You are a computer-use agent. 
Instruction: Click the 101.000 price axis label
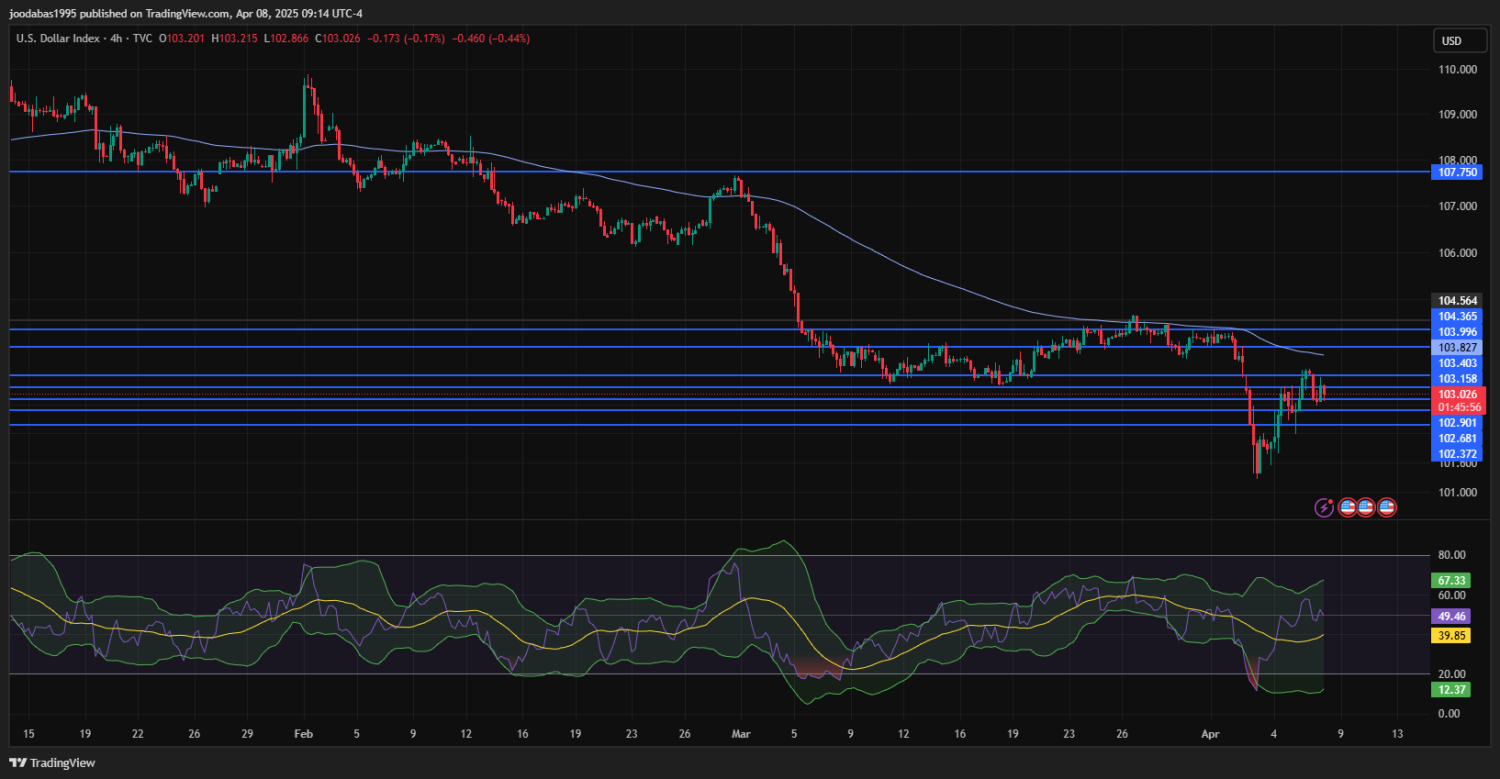coord(1458,492)
